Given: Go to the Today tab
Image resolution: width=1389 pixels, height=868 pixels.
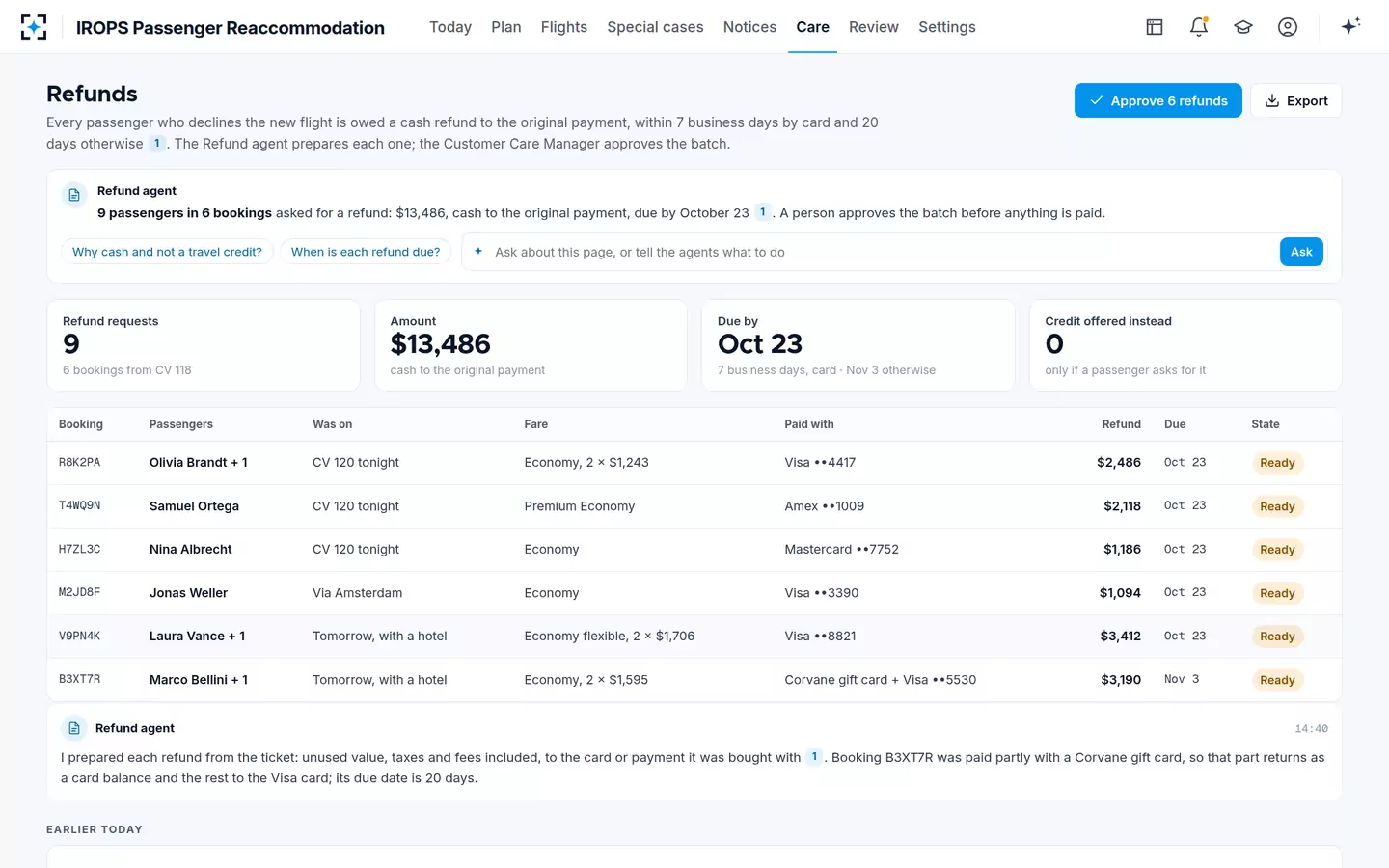Looking at the screenshot, I should pyautogui.click(x=450, y=27).
